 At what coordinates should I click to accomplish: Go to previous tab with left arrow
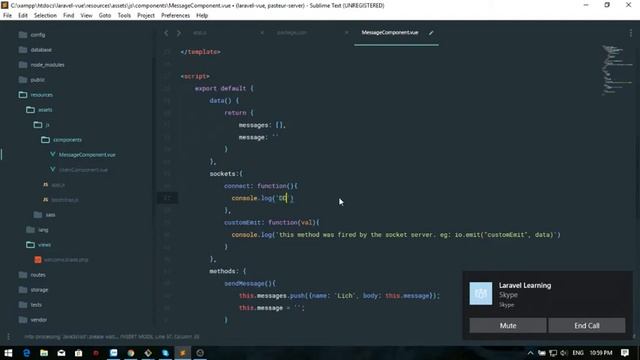tap(166, 33)
